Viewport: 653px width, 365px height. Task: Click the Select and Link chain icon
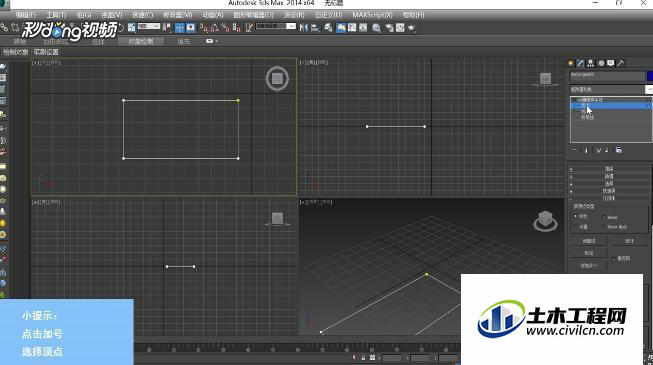5,28
